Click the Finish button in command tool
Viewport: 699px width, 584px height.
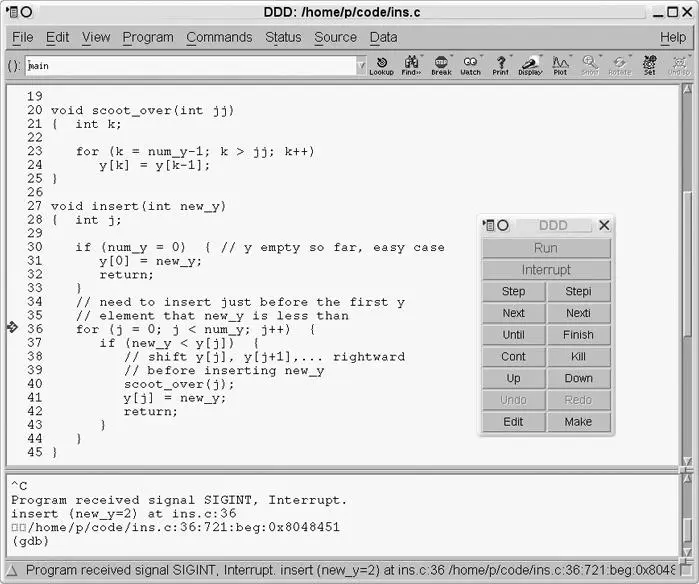tap(578, 335)
